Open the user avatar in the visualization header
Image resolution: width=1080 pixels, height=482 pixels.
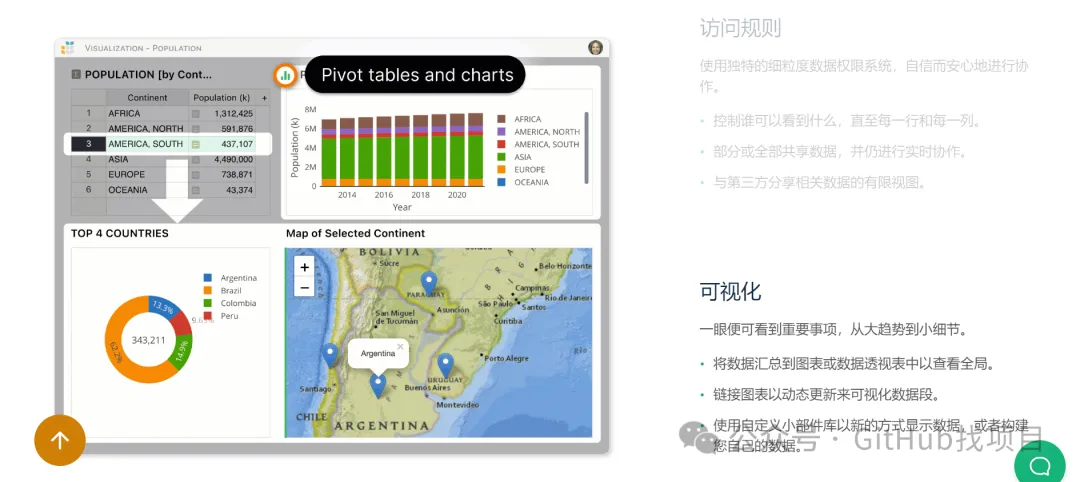[x=595, y=48]
